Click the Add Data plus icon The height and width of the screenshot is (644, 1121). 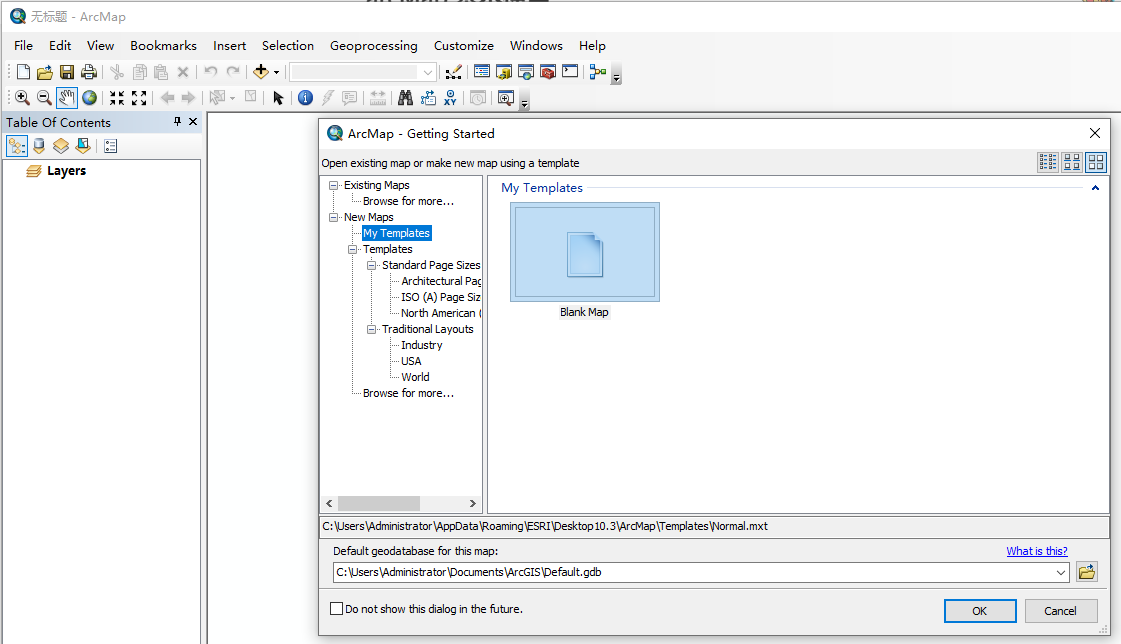(x=261, y=72)
